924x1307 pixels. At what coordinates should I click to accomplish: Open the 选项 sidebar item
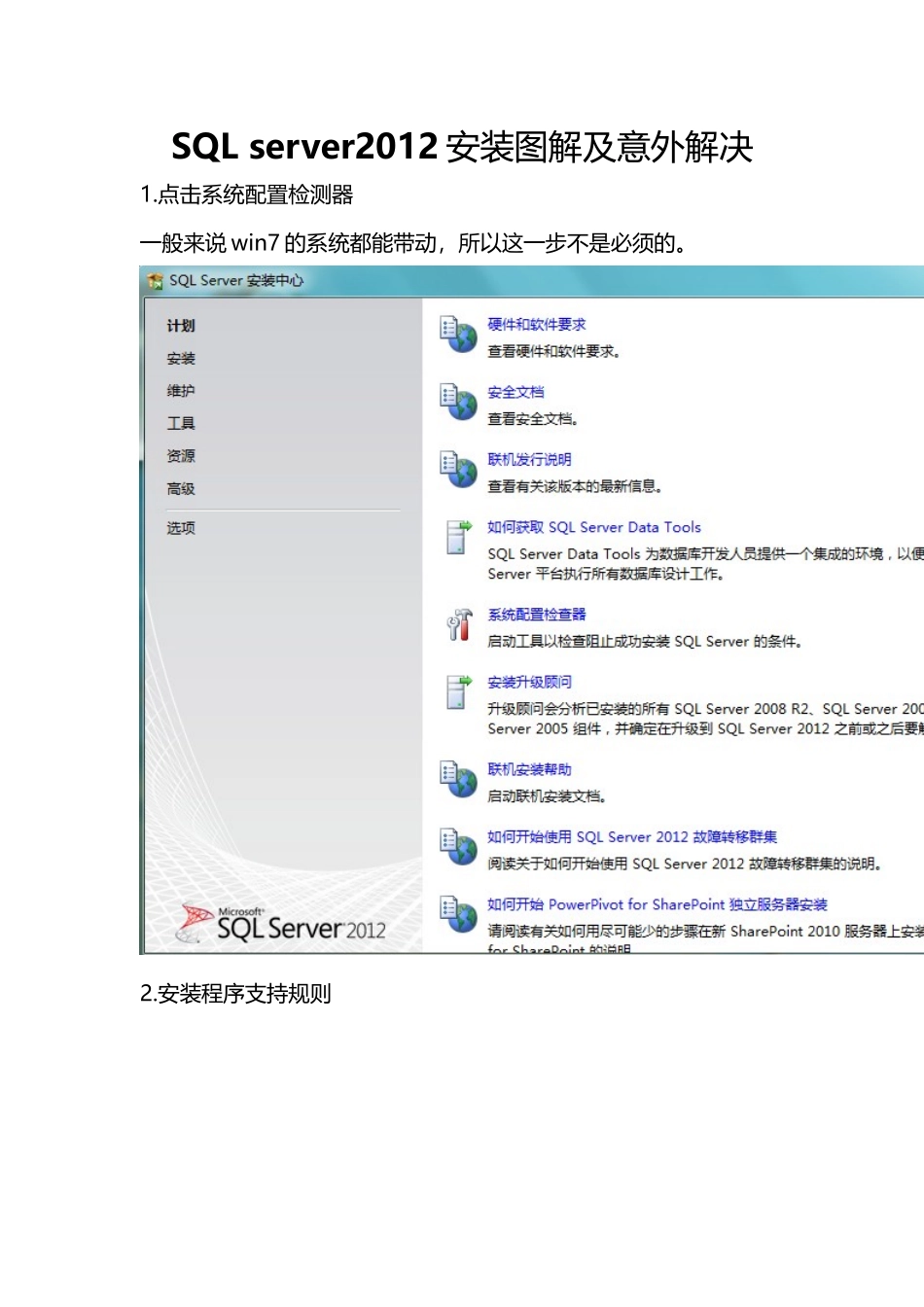(181, 528)
